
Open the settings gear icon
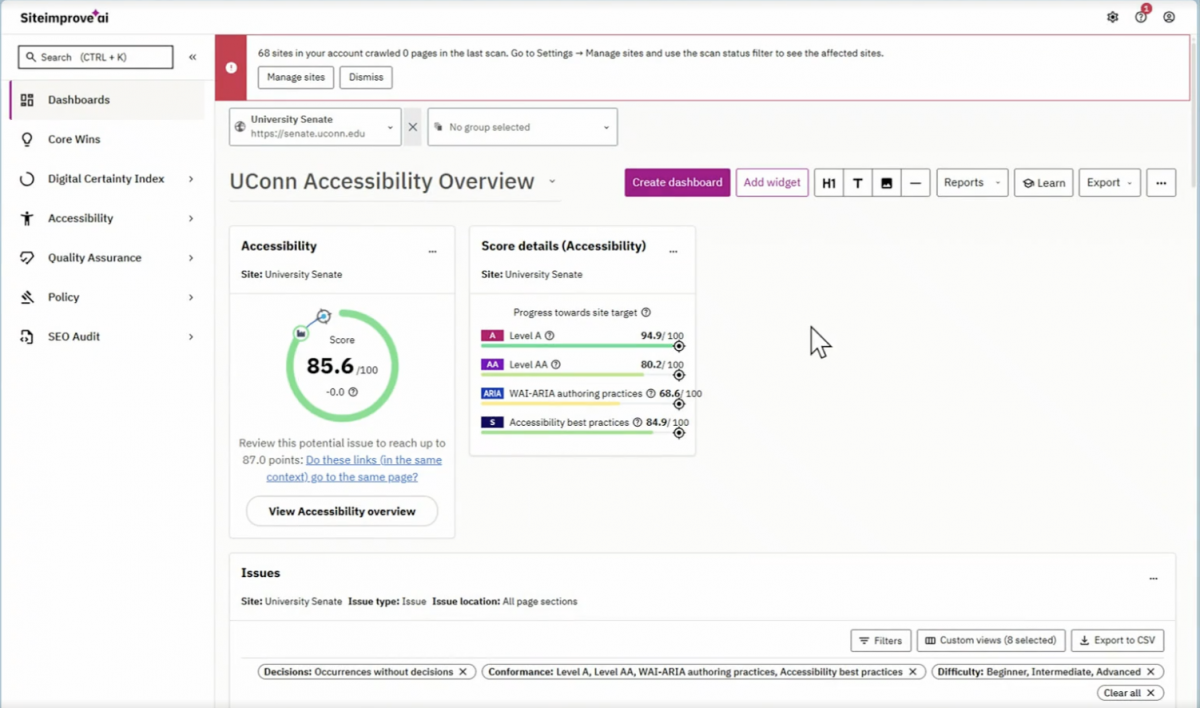coord(1112,17)
